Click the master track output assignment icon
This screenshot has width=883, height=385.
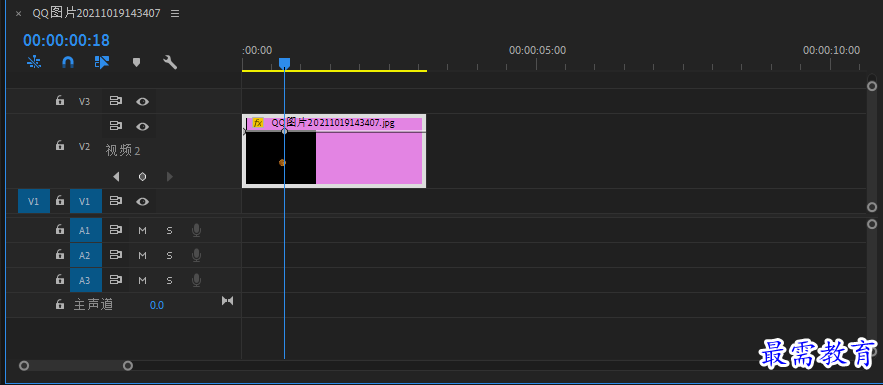pyautogui.click(x=228, y=301)
